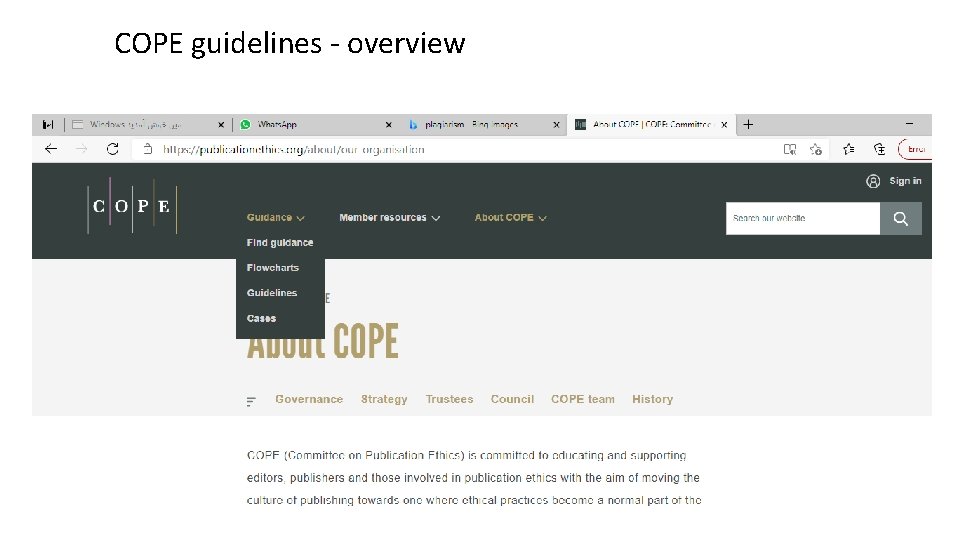Viewport: 960px width, 540px height.
Task: Click the browser forward arrow
Action: (x=81, y=149)
